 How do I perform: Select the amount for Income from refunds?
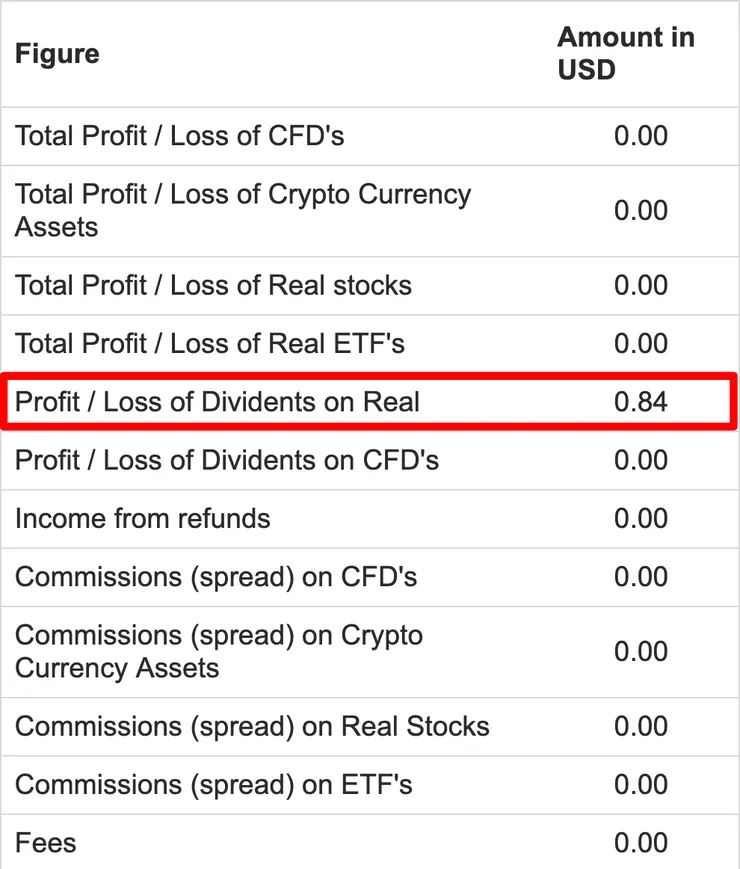click(640, 518)
